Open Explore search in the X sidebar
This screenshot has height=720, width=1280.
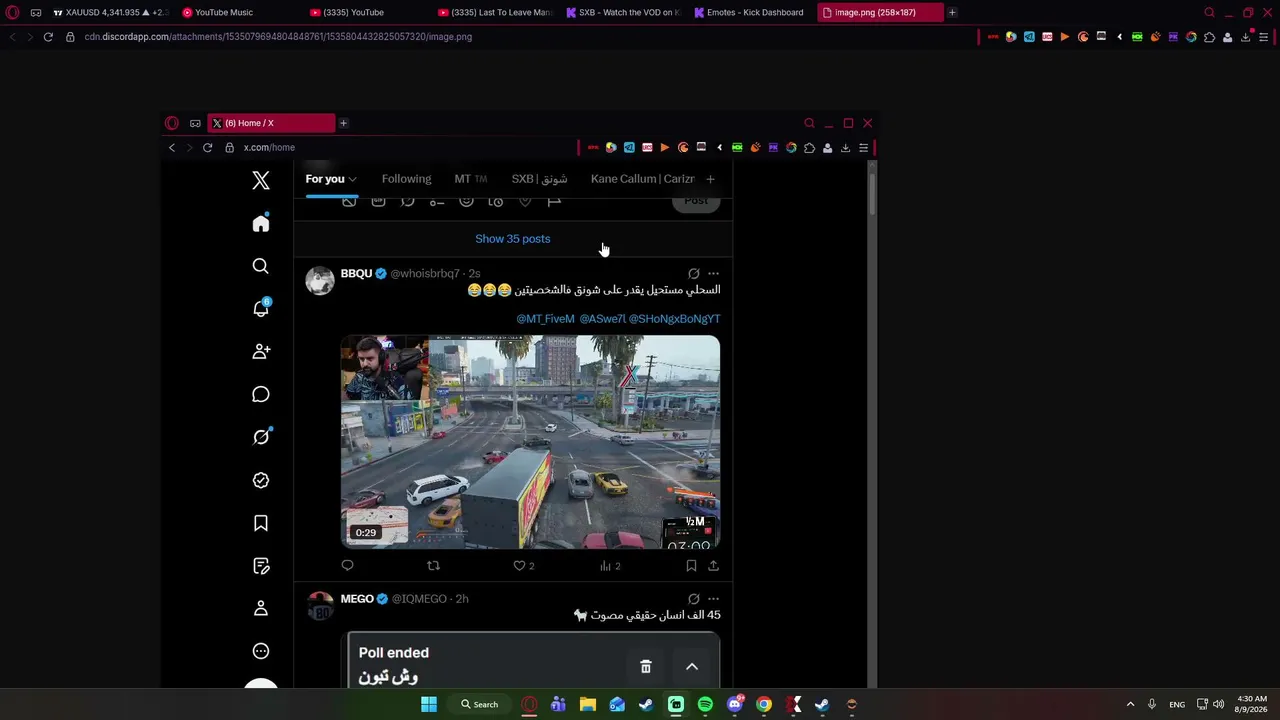[x=261, y=266]
